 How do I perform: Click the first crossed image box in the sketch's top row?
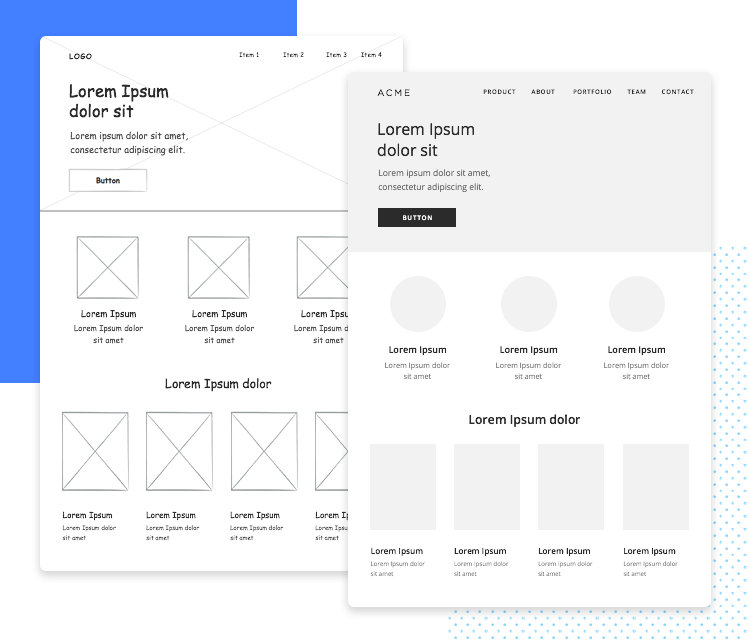coord(108,267)
